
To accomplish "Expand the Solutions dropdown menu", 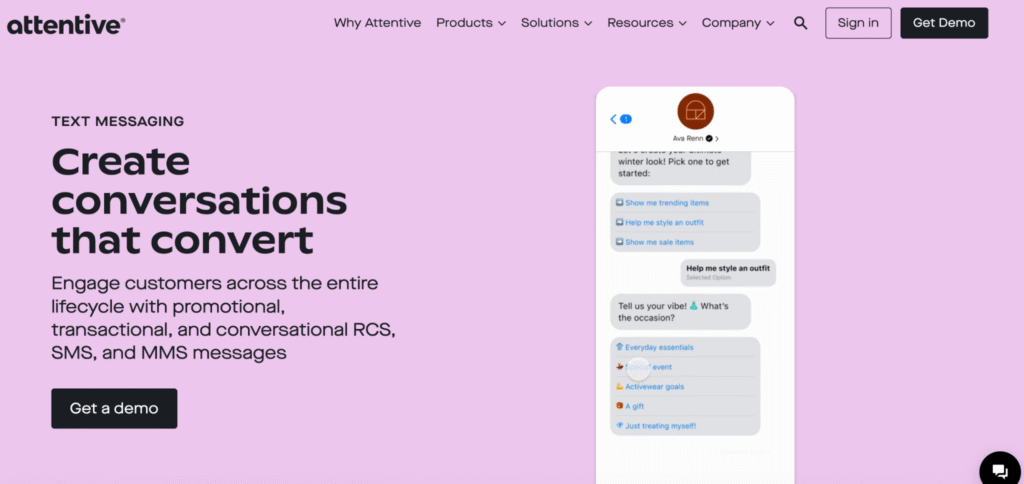I will click(556, 23).
